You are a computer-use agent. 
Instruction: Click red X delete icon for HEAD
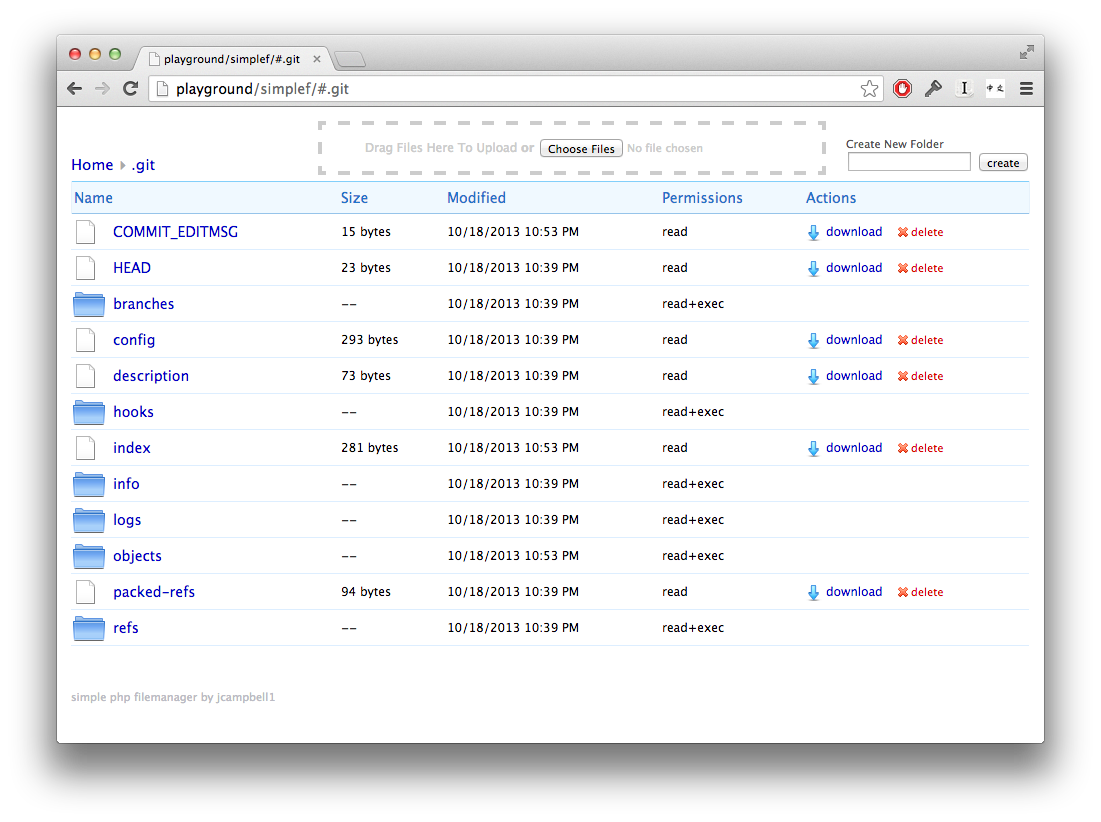[x=903, y=268]
